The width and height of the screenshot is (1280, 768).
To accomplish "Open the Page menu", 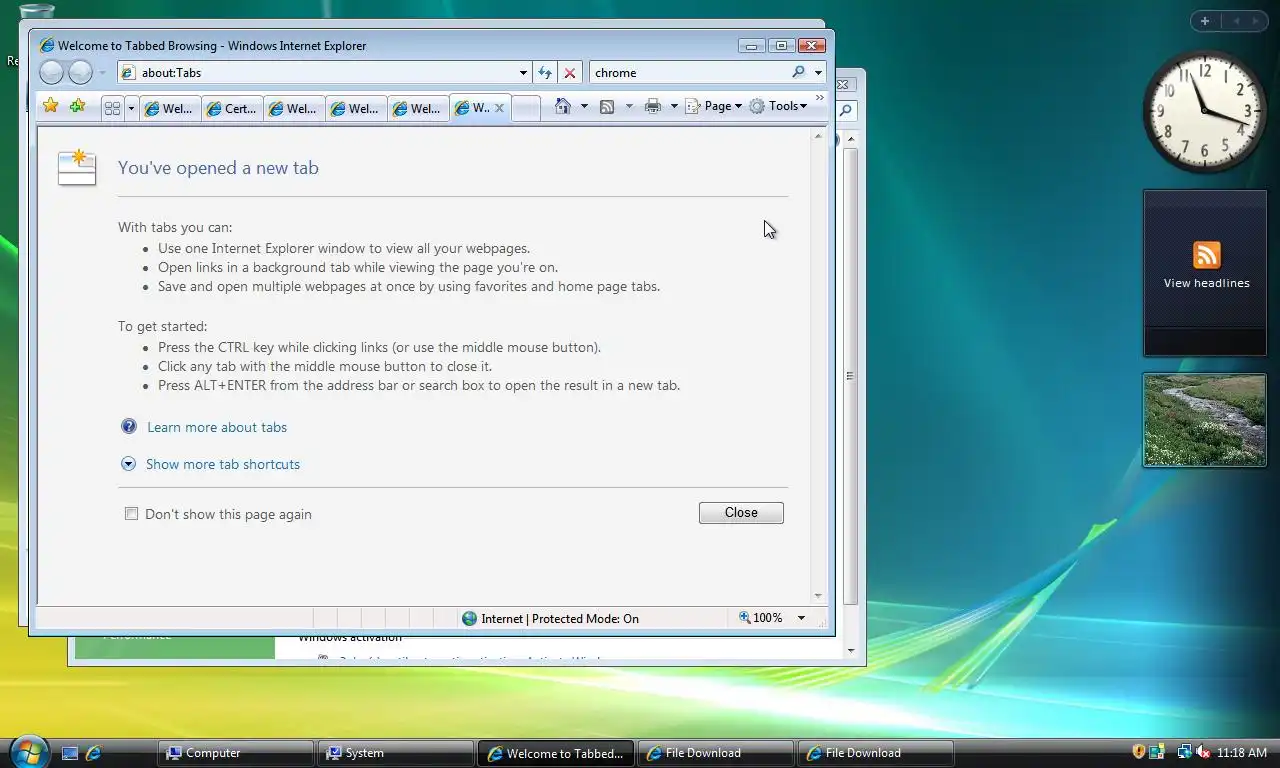I will (x=714, y=106).
